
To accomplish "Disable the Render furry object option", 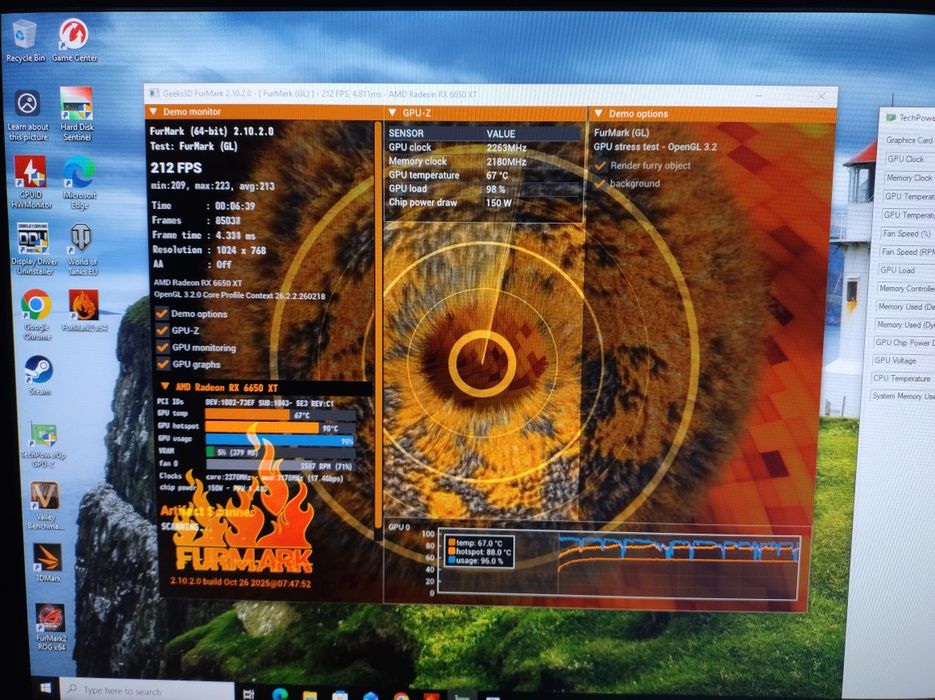I will pyautogui.click(x=600, y=166).
